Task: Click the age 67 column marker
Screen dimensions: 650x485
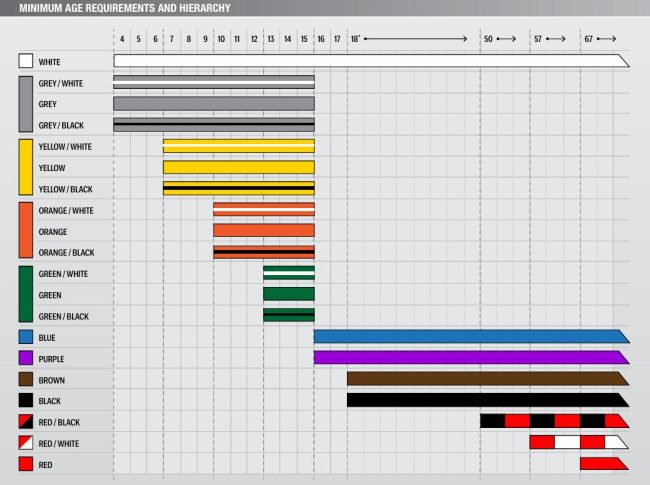Action: point(589,38)
